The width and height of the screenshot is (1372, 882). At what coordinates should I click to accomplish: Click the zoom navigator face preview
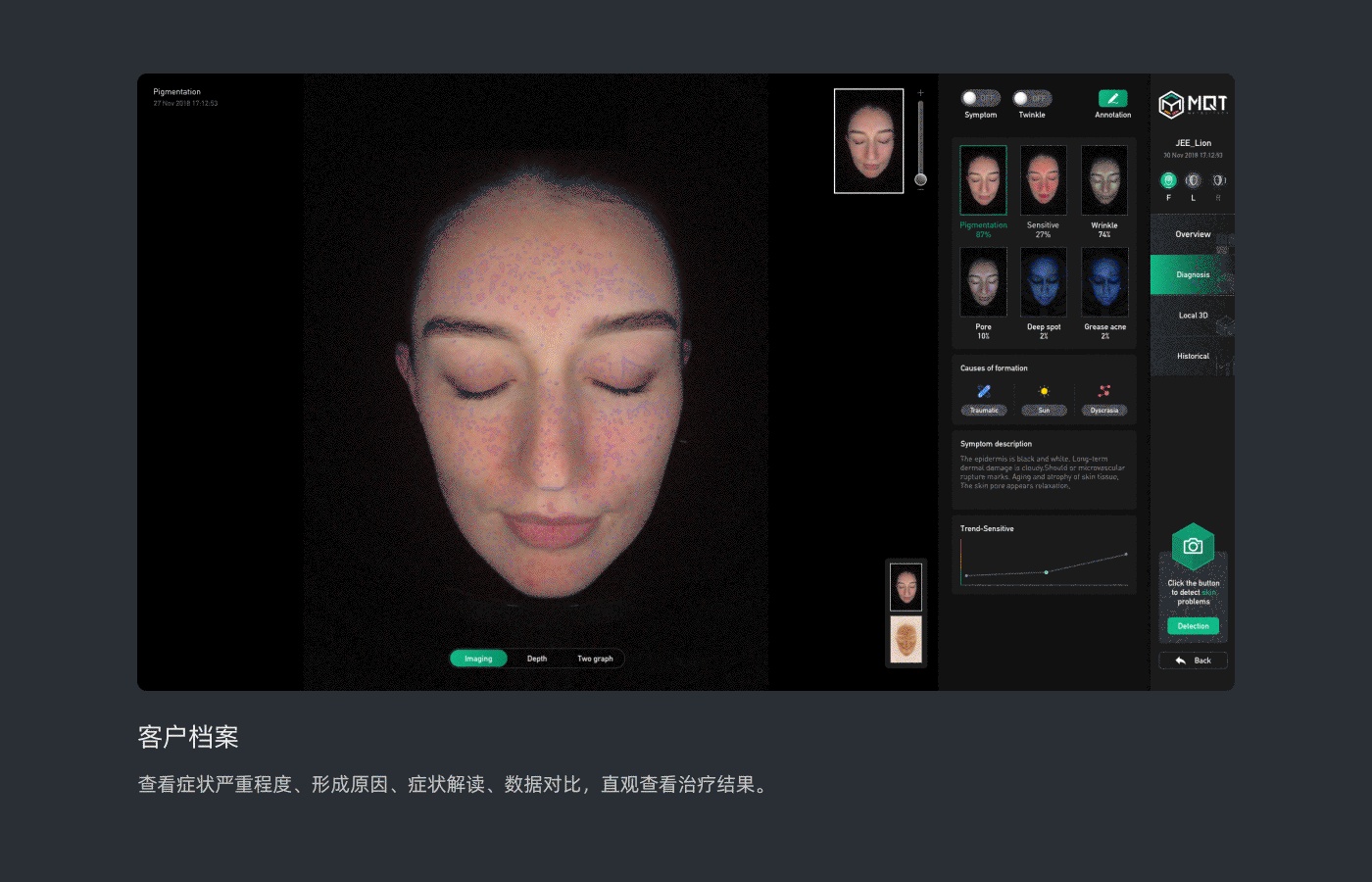tap(868, 141)
